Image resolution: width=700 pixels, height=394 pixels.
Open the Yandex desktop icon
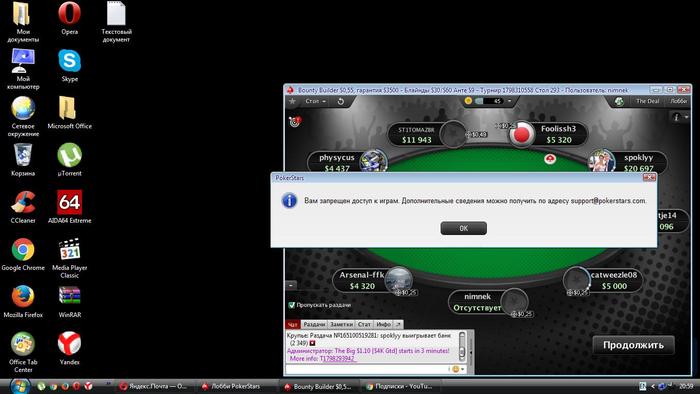69,349
